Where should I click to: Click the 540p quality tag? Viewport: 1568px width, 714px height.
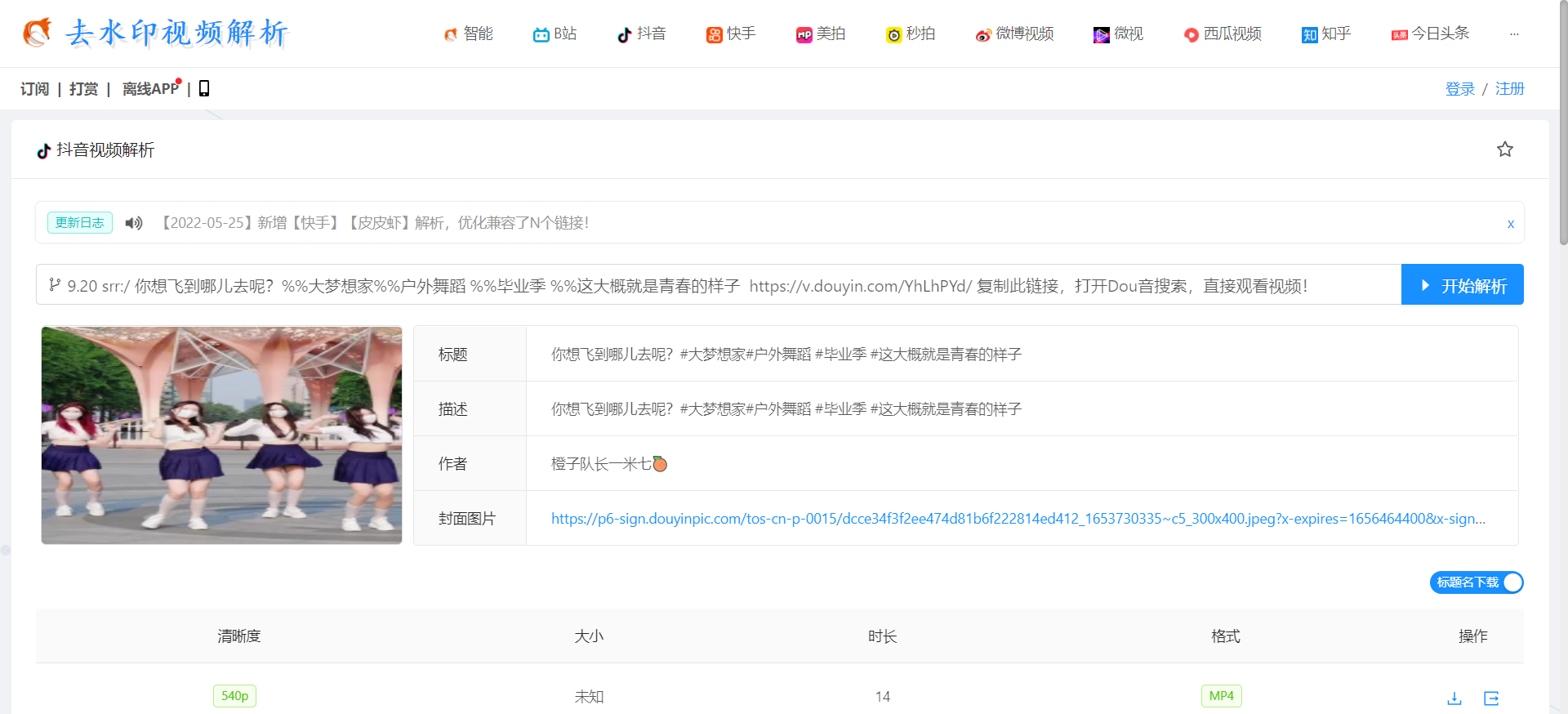tap(234, 696)
